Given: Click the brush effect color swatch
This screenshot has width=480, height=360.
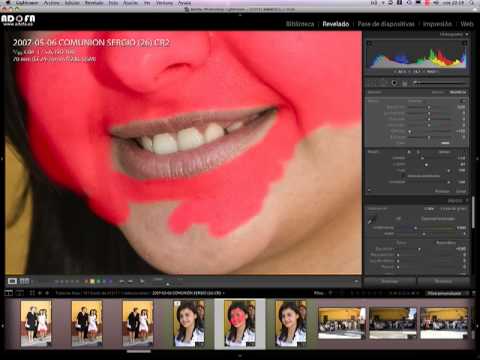Looking at the screenshot, I should point(445,143).
